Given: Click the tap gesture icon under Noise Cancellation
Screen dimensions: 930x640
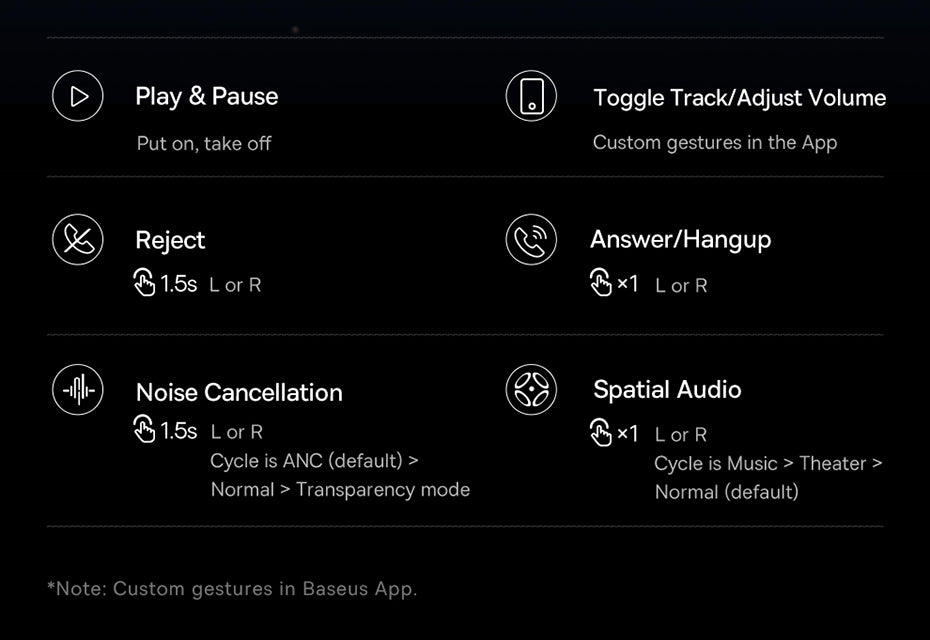Looking at the screenshot, I should pos(145,431).
